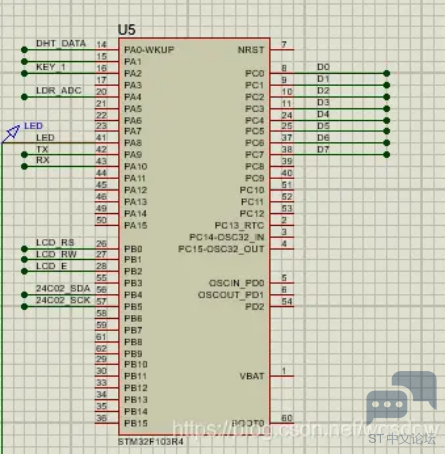445x454 pixels.
Task: Click the D5 net label
Action: [x=323, y=126]
